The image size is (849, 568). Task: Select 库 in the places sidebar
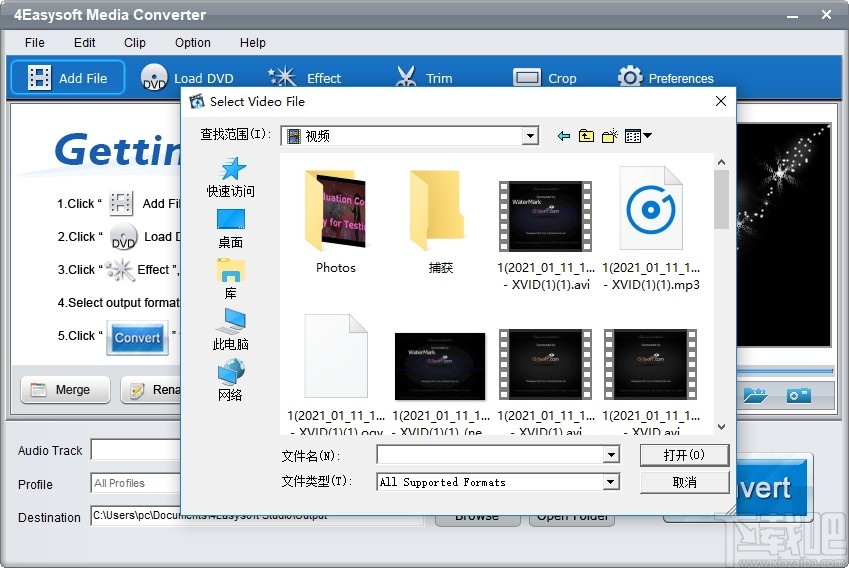click(x=231, y=279)
